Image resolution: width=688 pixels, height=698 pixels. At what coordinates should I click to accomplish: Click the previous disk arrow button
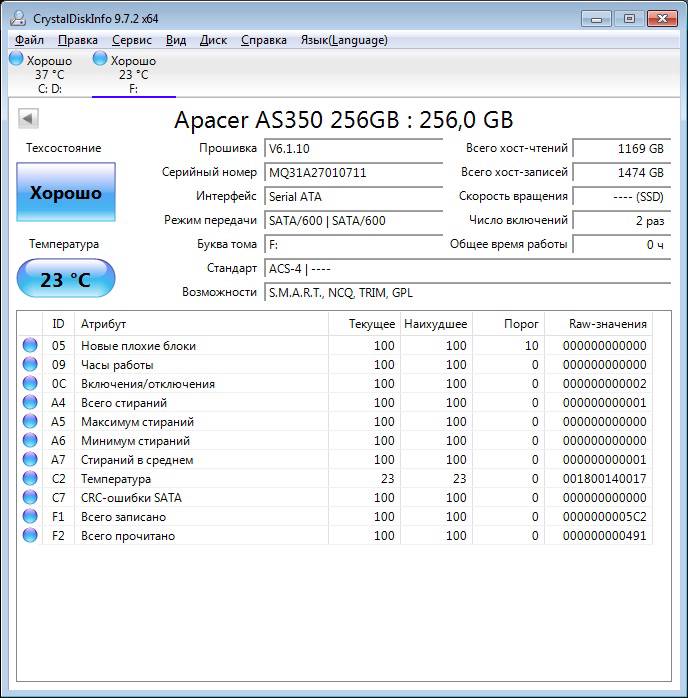point(28,119)
